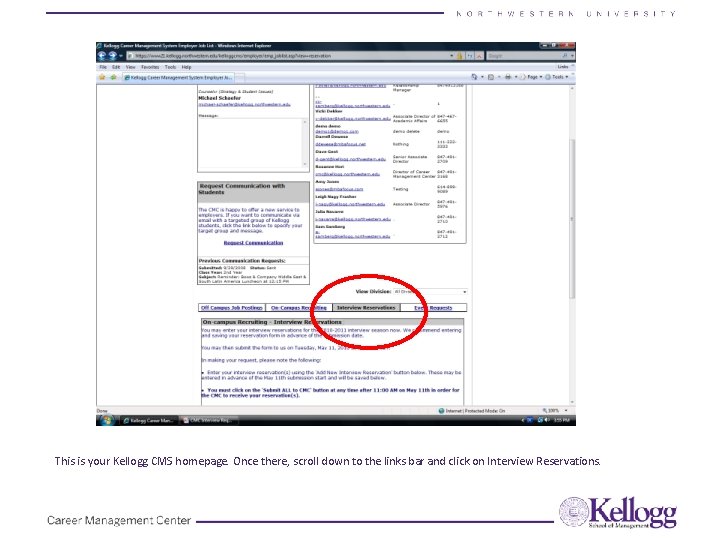Viewport: 720px width, 540px height.
Task: Open the Edit menu
Action: [116, 67]
